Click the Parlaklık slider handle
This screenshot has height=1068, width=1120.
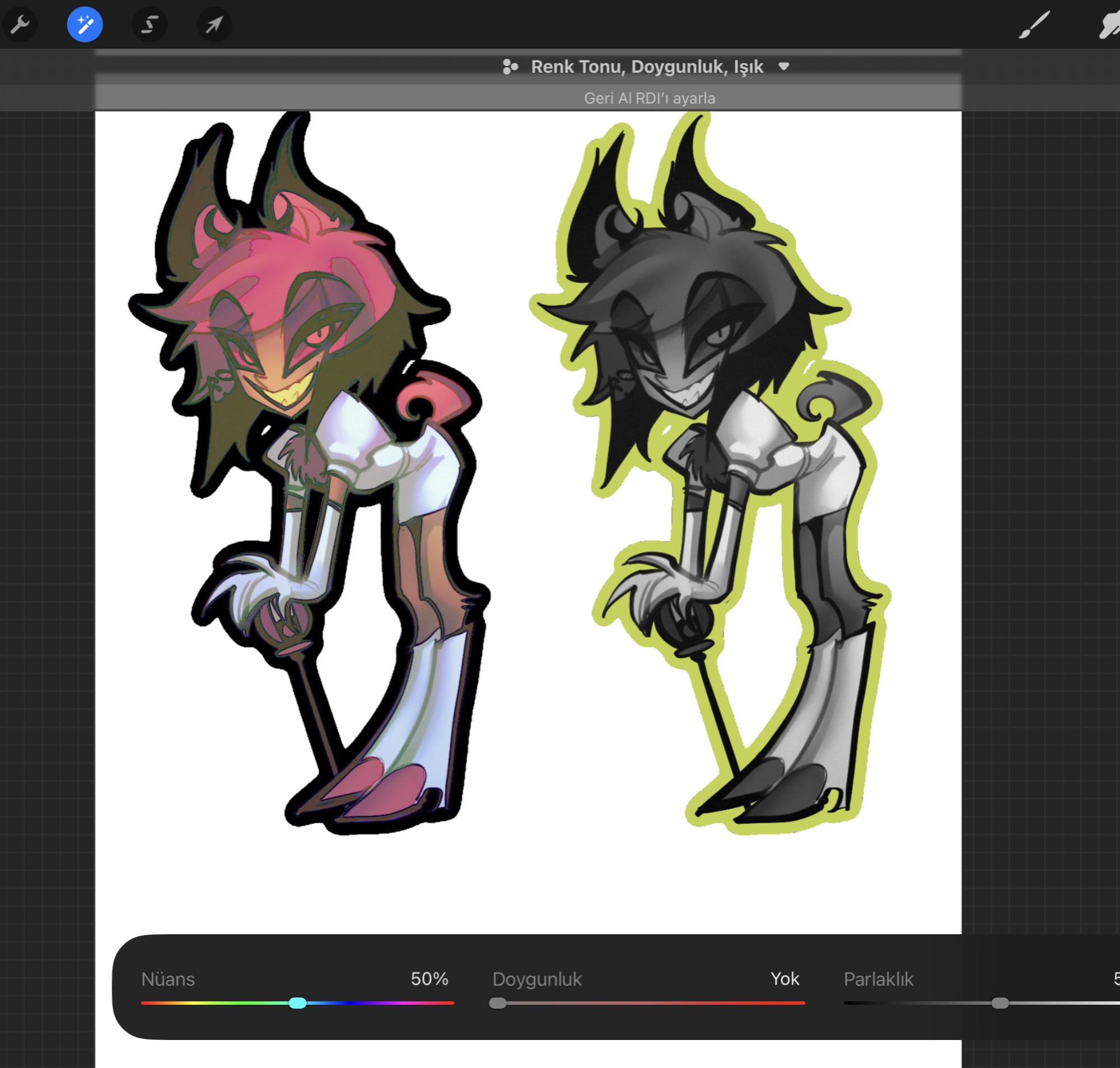(1000, 1002)
